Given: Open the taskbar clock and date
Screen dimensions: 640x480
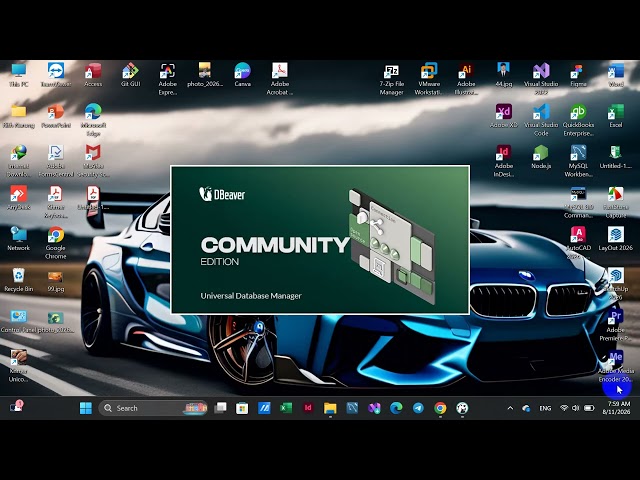Looking at the screenshot, I should click(x=617, y=408).
